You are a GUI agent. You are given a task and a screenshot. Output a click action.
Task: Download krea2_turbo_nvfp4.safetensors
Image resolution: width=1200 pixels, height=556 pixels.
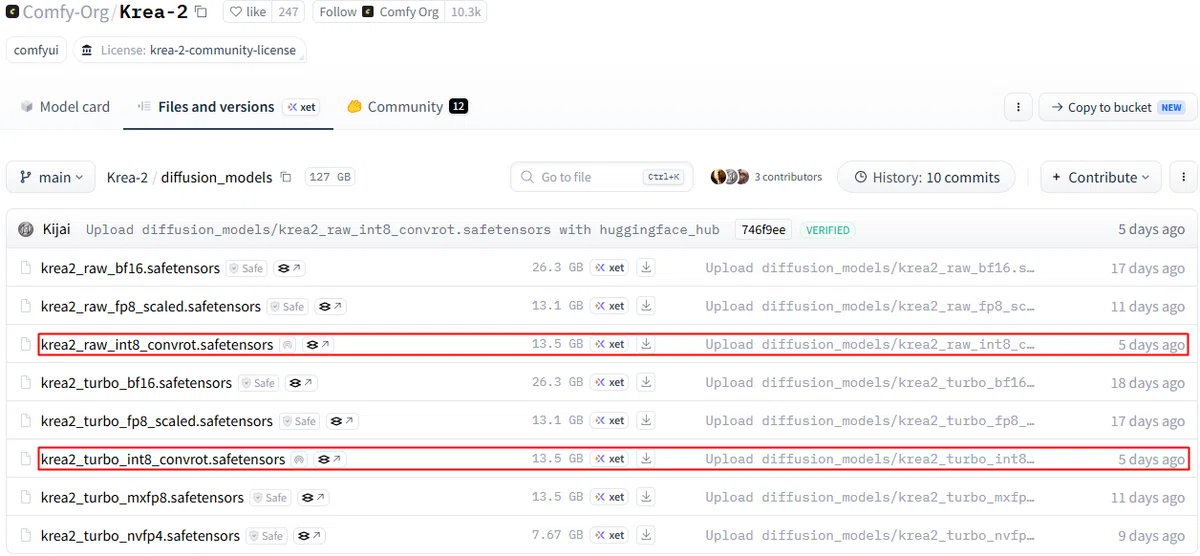(x=647, y=535)
